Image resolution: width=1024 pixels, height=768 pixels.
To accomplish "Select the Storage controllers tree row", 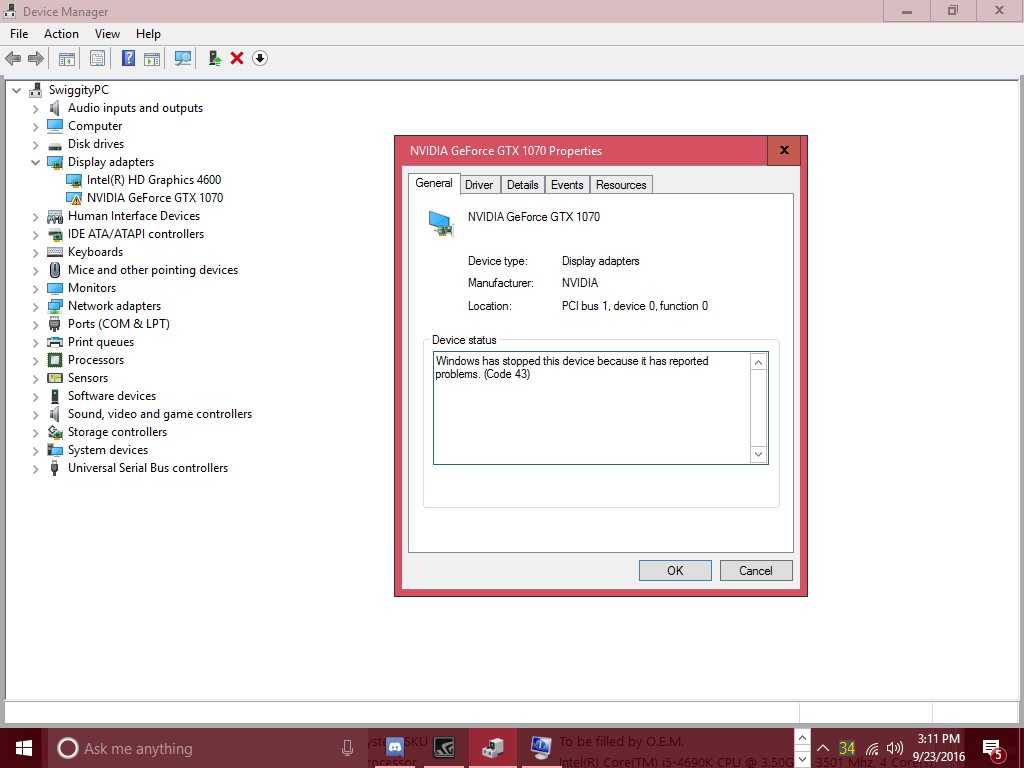I will (107, 432).
